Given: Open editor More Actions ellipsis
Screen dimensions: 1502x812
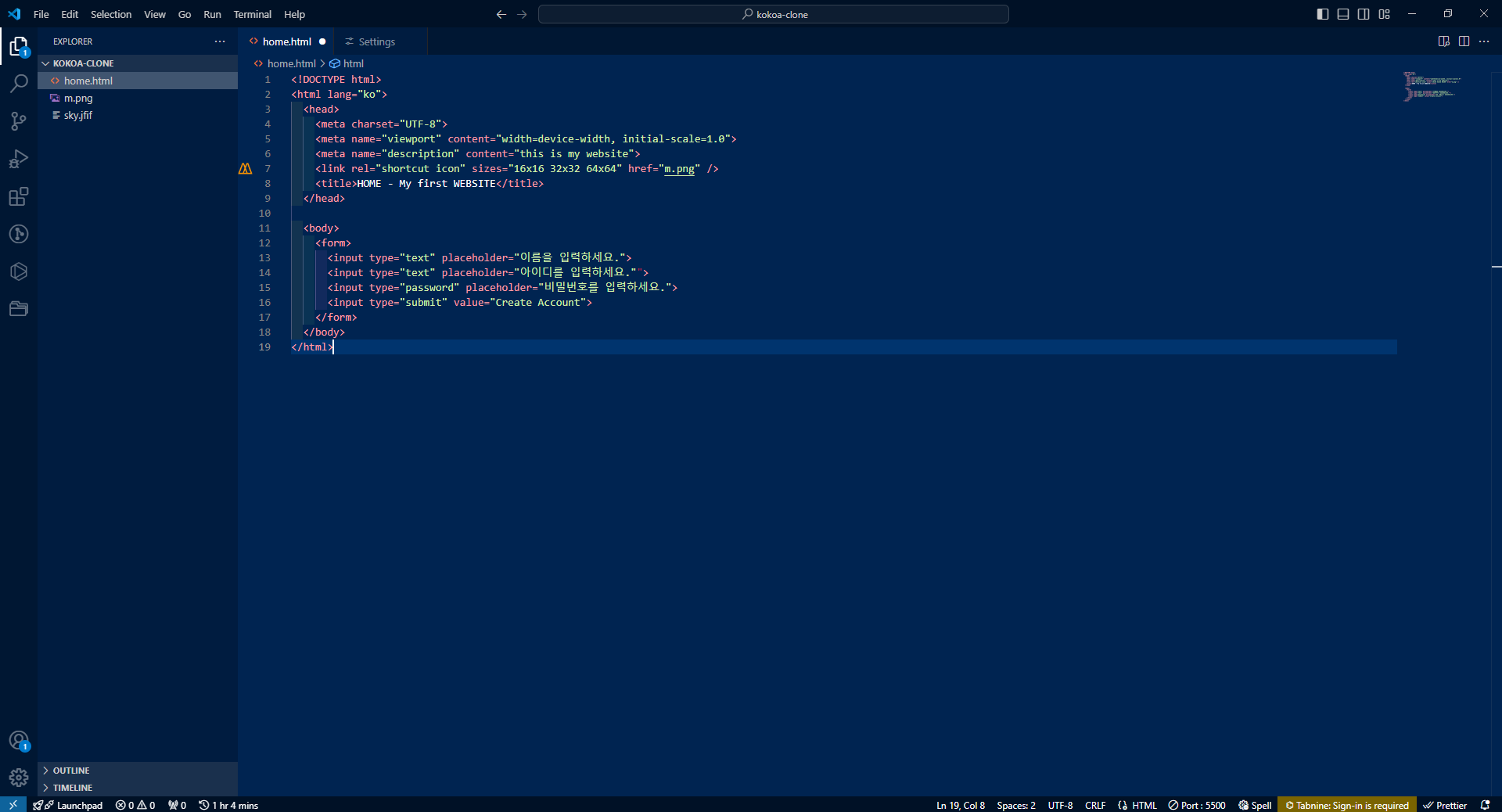Looking at the screenshot, I should pyautogui.click(x=1484, y=41).
